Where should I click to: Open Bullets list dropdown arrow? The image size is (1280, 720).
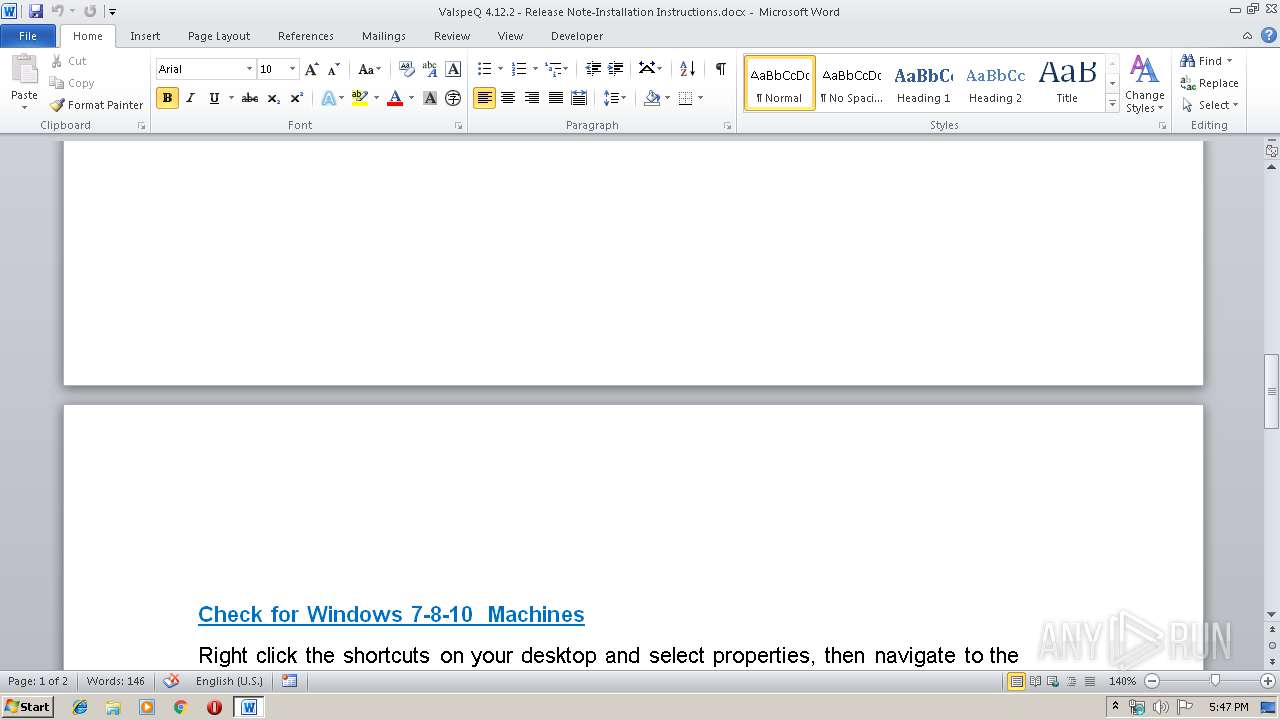coord(500,69)
